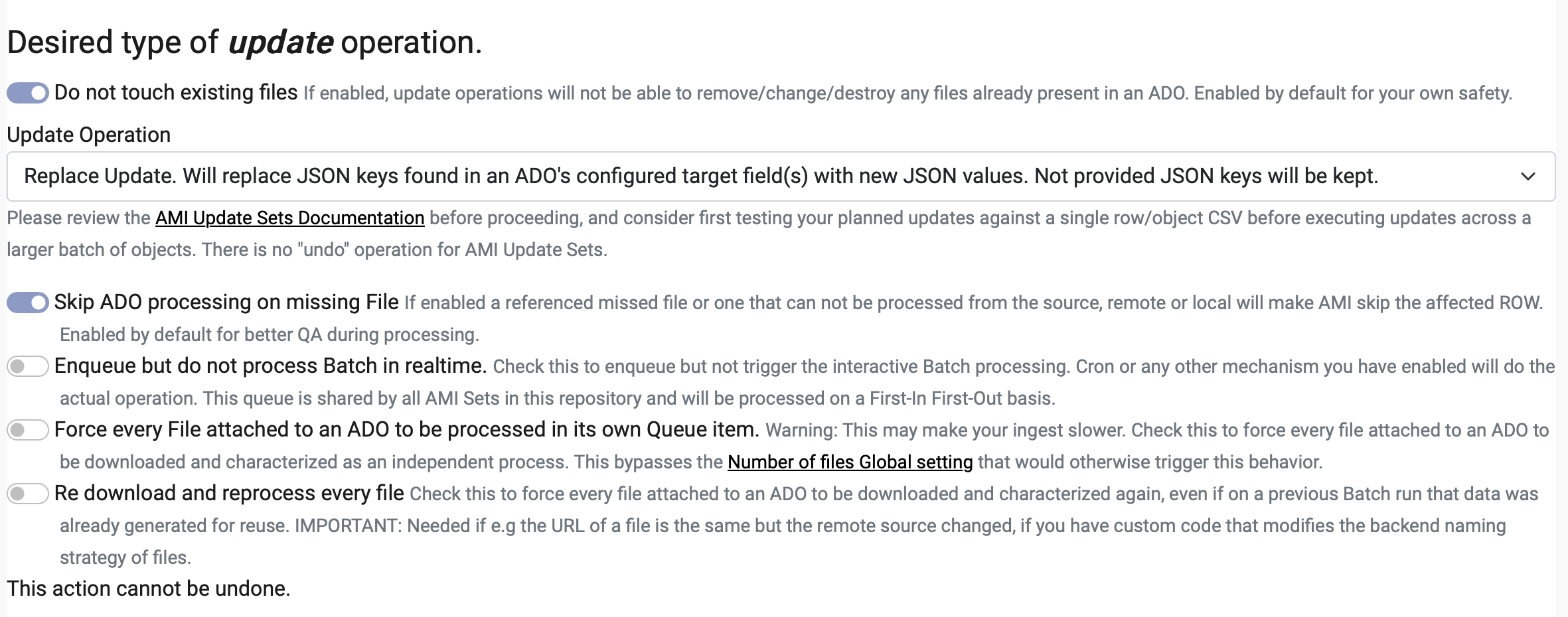Turn on the "Force every File attached" switch
Viewport: 1568px width, 617px height.
point(28,430)
